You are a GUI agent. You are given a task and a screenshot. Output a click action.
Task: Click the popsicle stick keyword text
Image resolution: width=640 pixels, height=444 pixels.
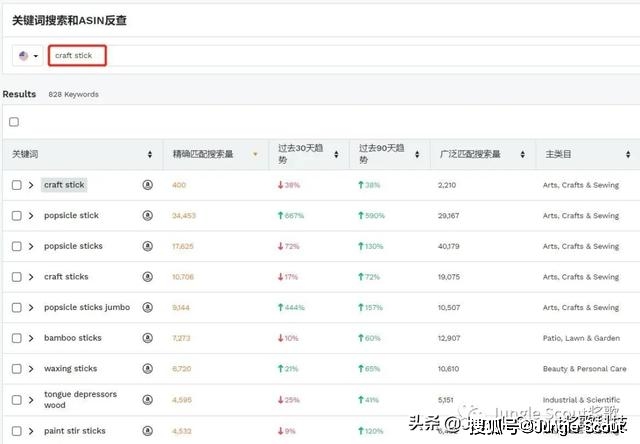coord(71,215)
